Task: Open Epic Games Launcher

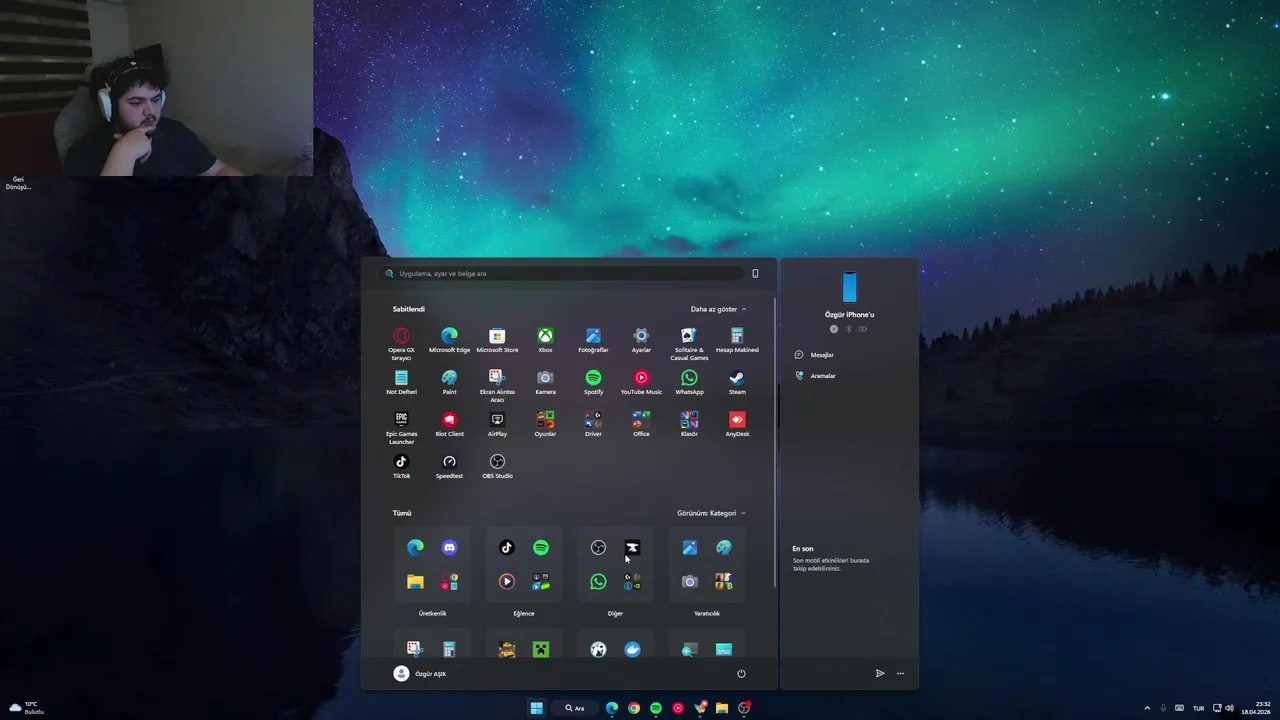Action: click(401, 427)
